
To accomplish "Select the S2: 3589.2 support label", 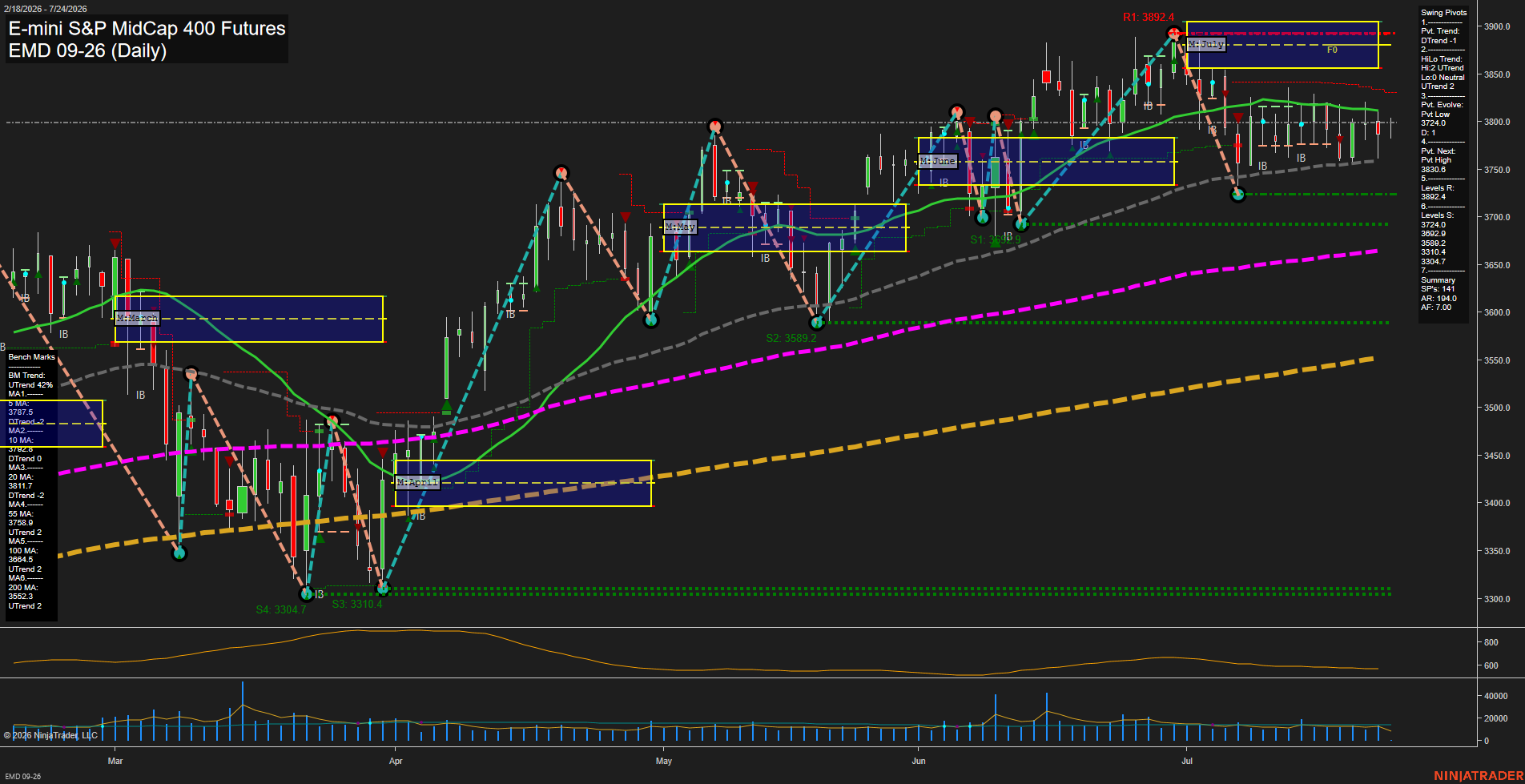I will point(791,338).
